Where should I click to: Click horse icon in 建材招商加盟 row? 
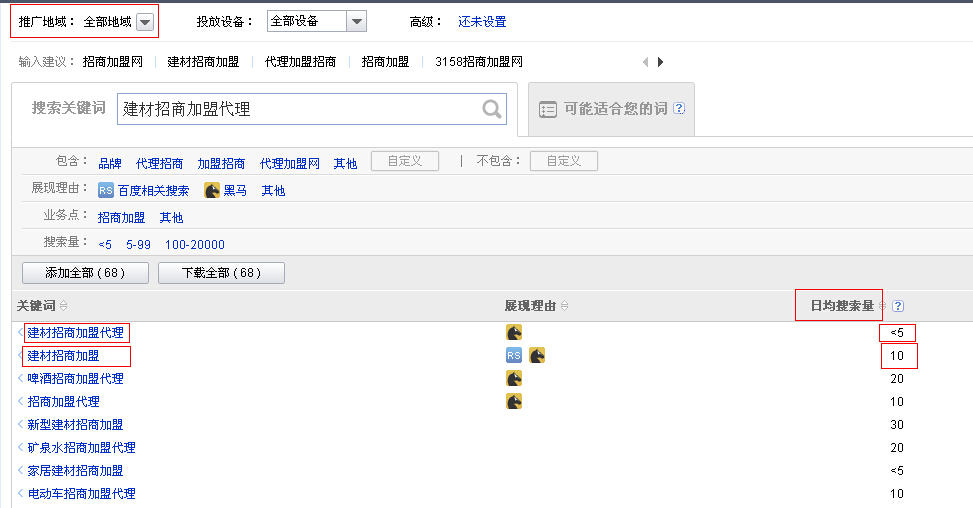pyautogui.click(x=537, y=355)
